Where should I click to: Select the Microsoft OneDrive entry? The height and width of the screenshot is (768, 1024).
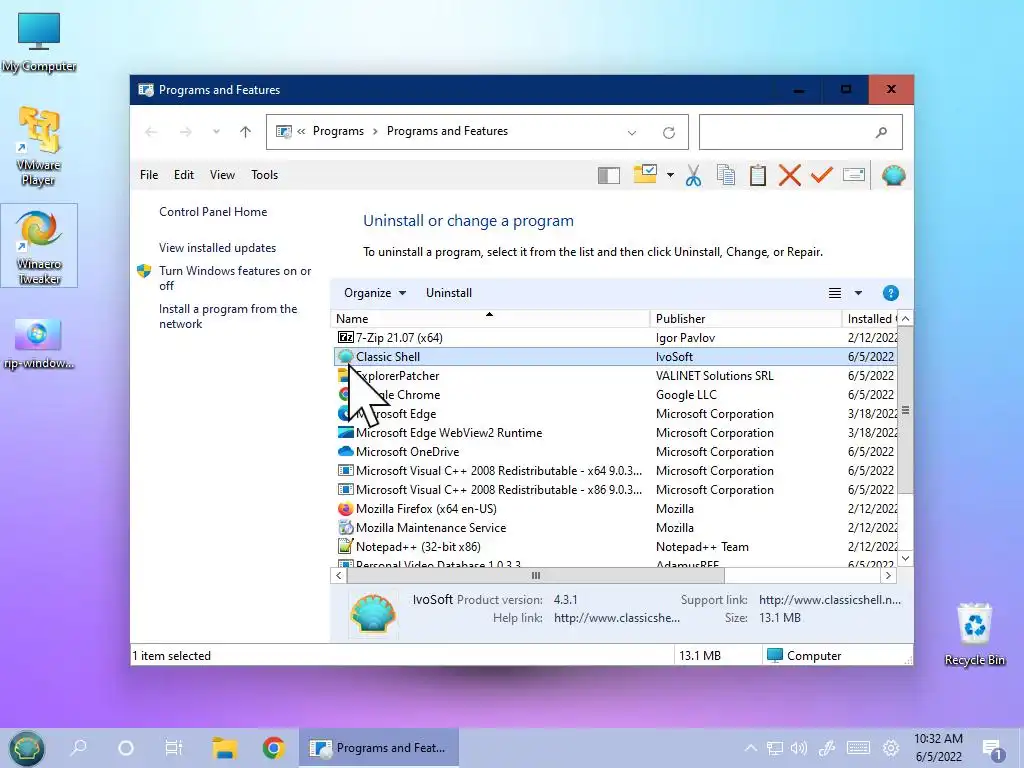[614, 451]
